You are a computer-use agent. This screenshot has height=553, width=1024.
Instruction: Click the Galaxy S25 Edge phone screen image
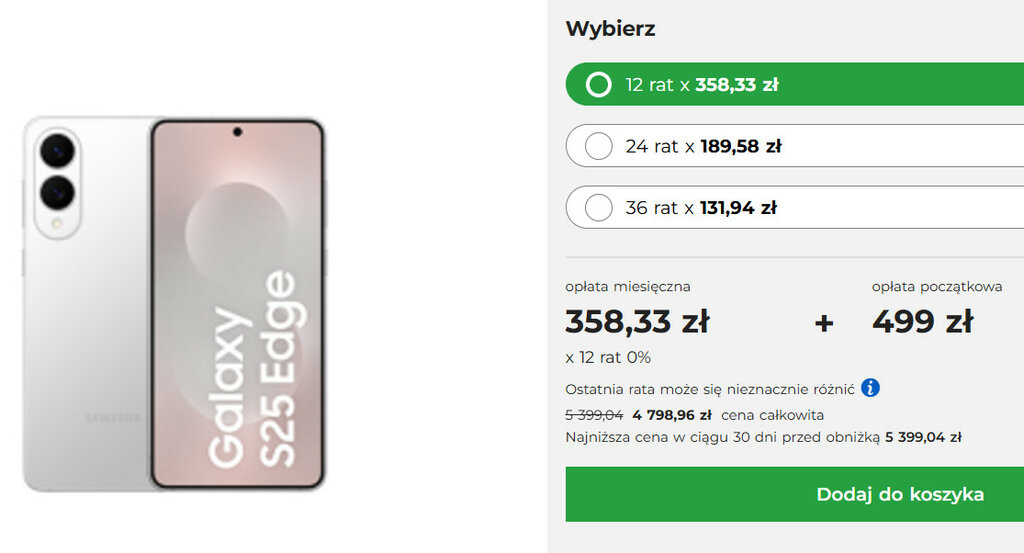pyautogui.click(x=238, y=305)
